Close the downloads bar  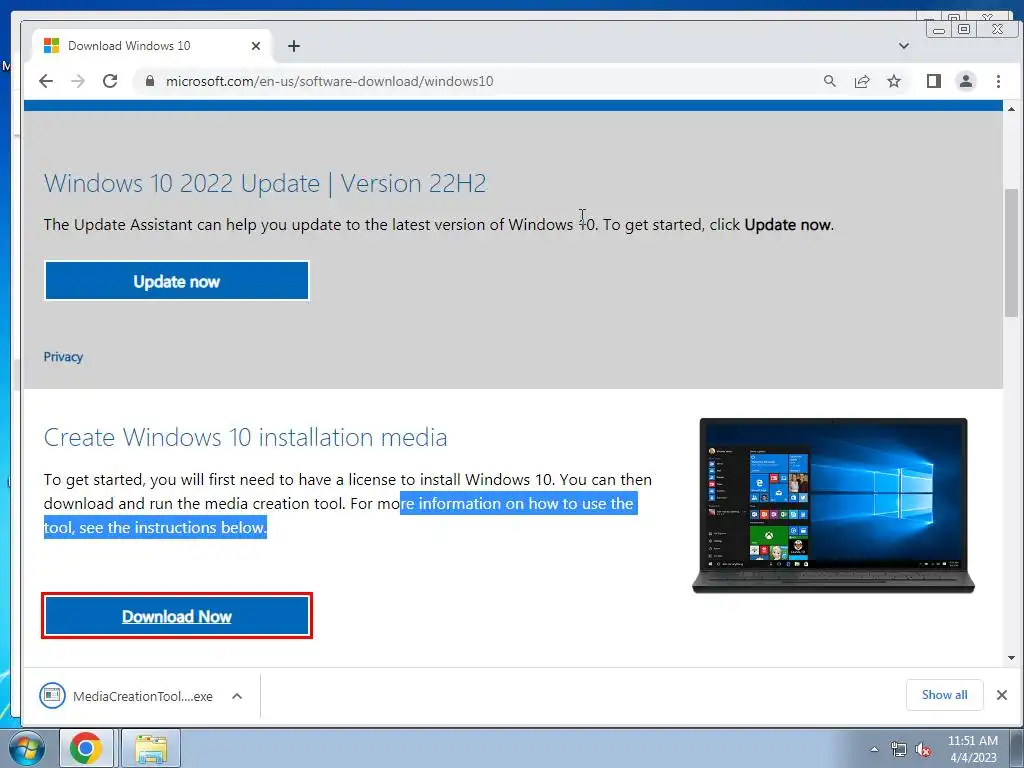[x=1002, y=695]
